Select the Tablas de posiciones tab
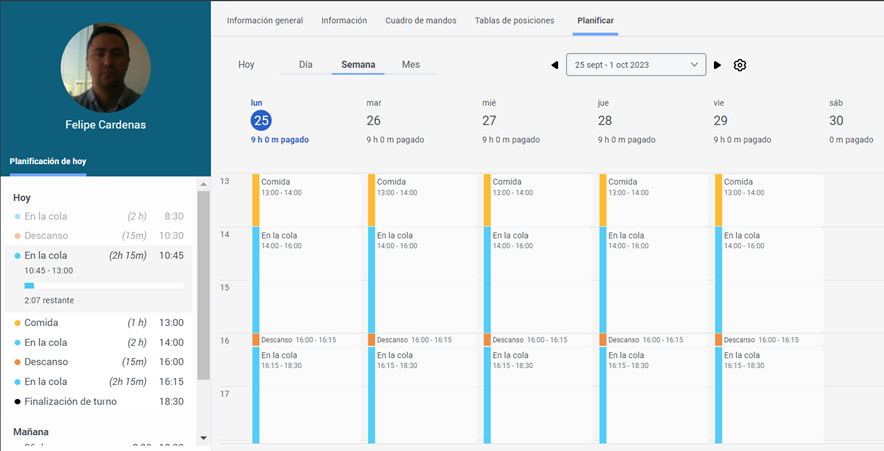Screen dimensions: 884x451 click(x=514, y=20)
